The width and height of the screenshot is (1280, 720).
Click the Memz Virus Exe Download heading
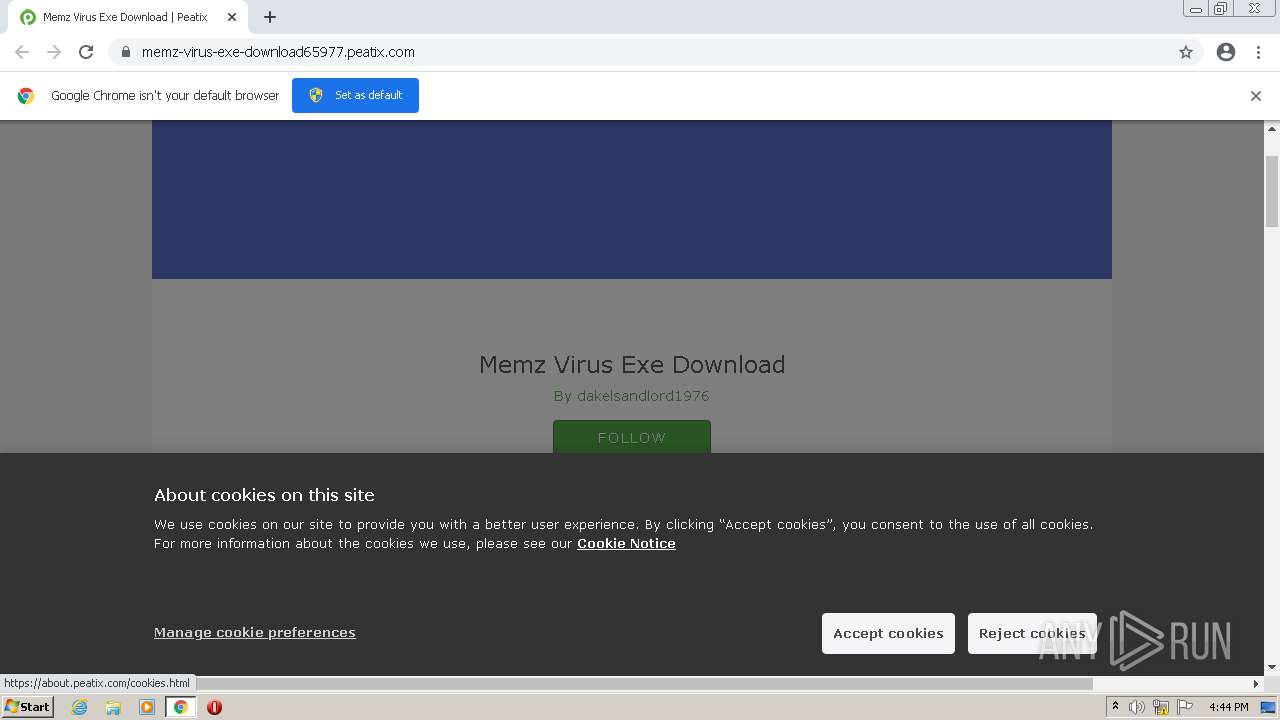(632, 364)
